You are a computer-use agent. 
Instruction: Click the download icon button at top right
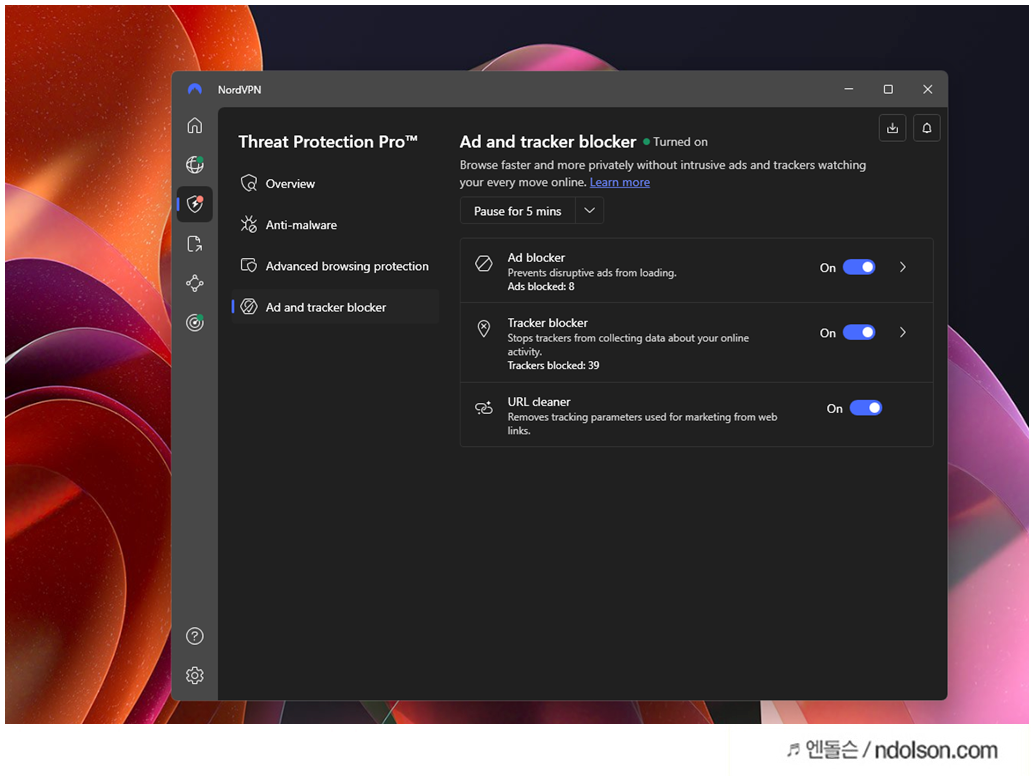892,128
